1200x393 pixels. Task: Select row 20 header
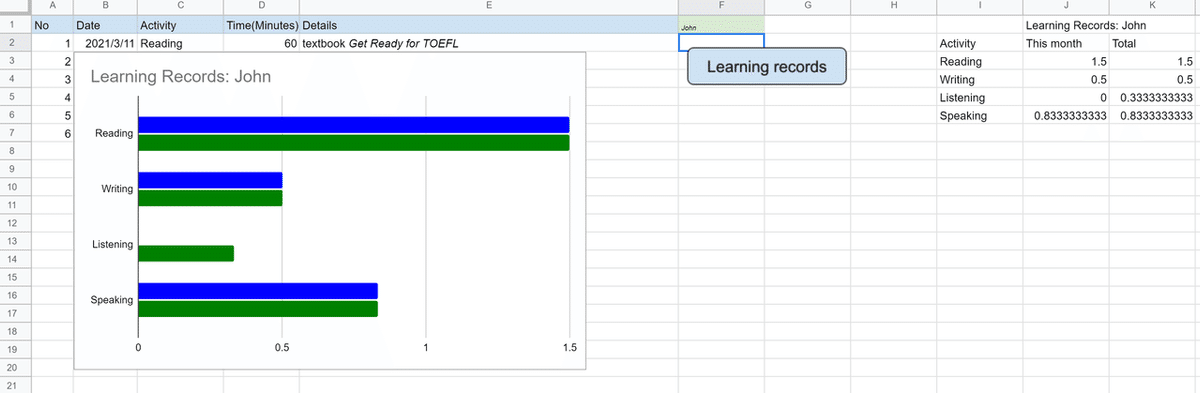[x=15, y=367]
